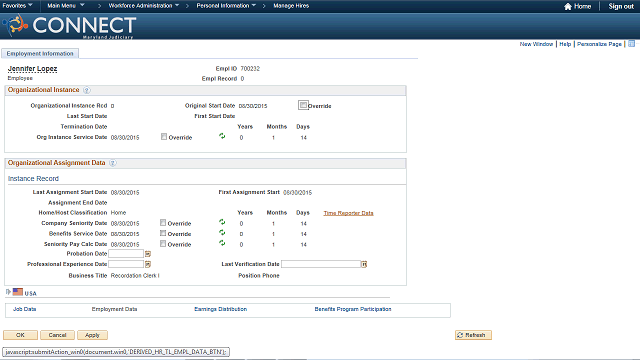Open the Main Menu in navigation bar
This screenshot has height=360, width=640.
(x=66, y=6)
